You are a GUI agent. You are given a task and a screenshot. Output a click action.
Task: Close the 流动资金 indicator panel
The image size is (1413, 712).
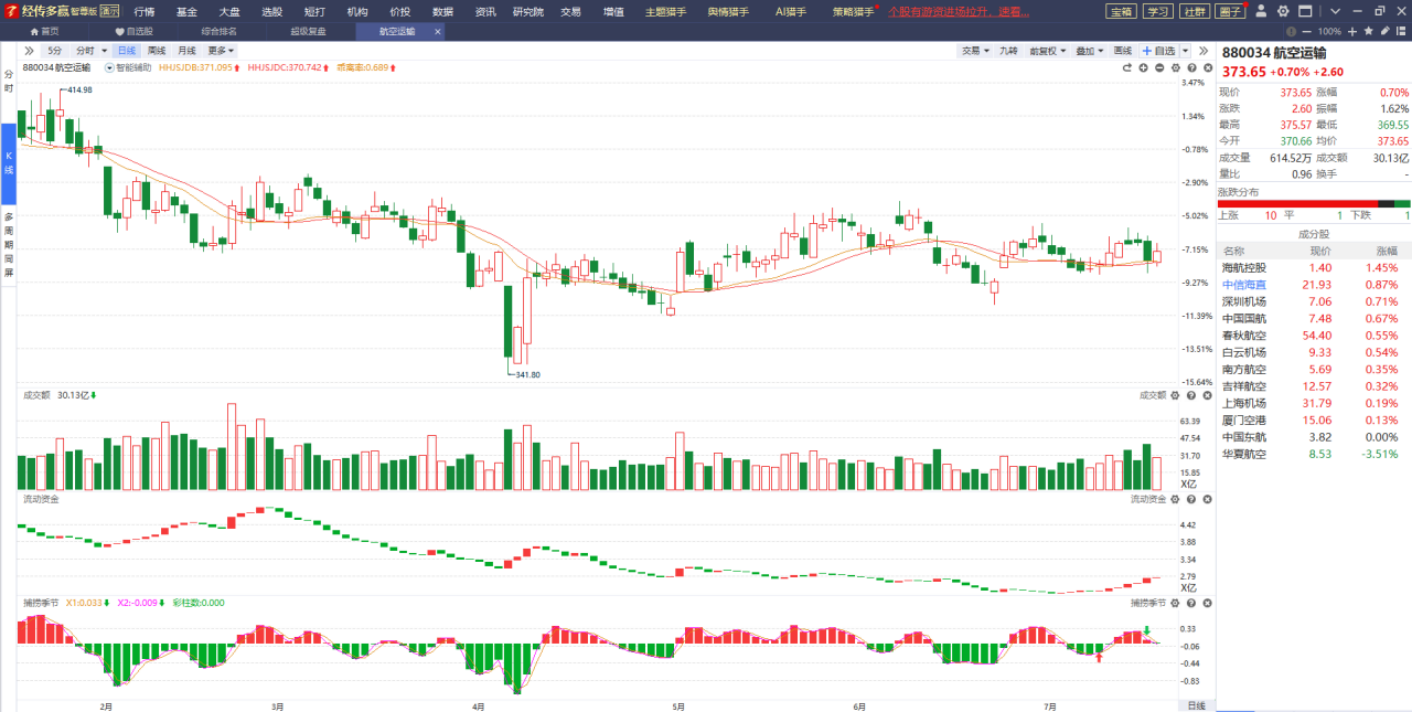point(1207,498)
